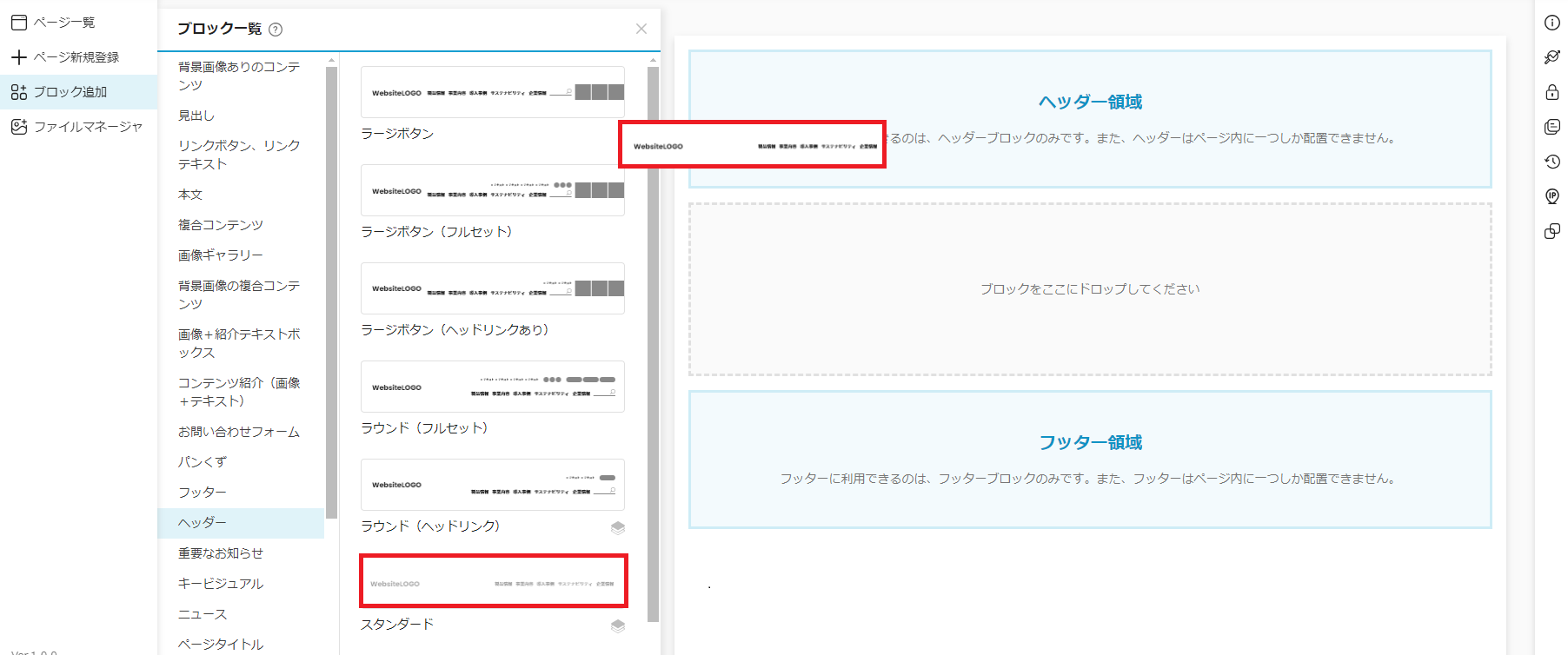The width and height of the screenshot is (1568, 655).
Task: Select リンクボタン、リンクテキスト category
Action: (x=241, y=155)
